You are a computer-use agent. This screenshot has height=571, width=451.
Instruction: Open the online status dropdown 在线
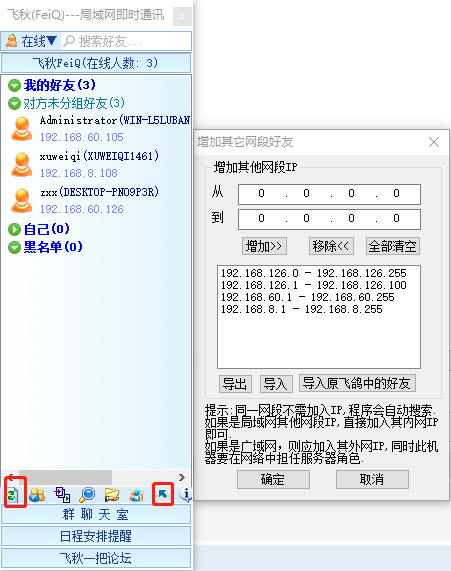(x=32, y=41)
